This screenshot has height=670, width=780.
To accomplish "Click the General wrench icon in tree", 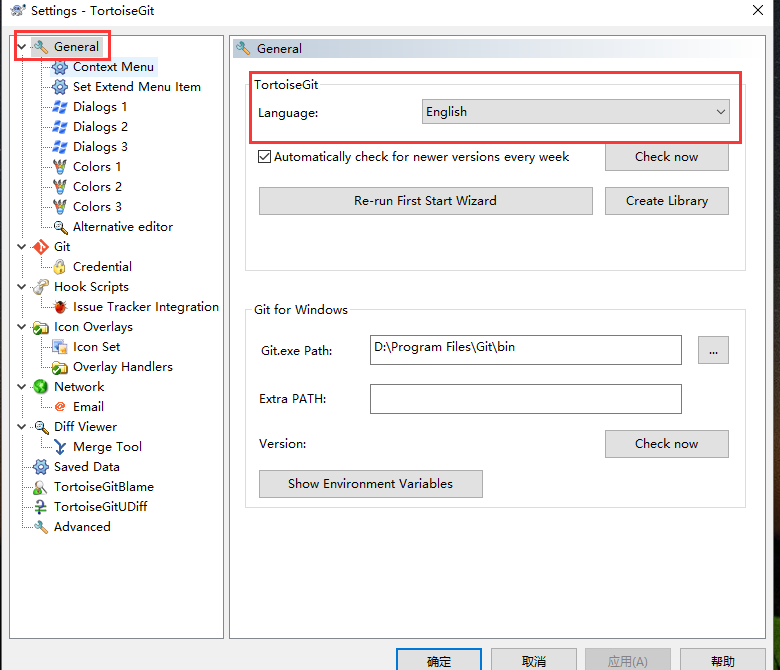I will tap(40, 47).
